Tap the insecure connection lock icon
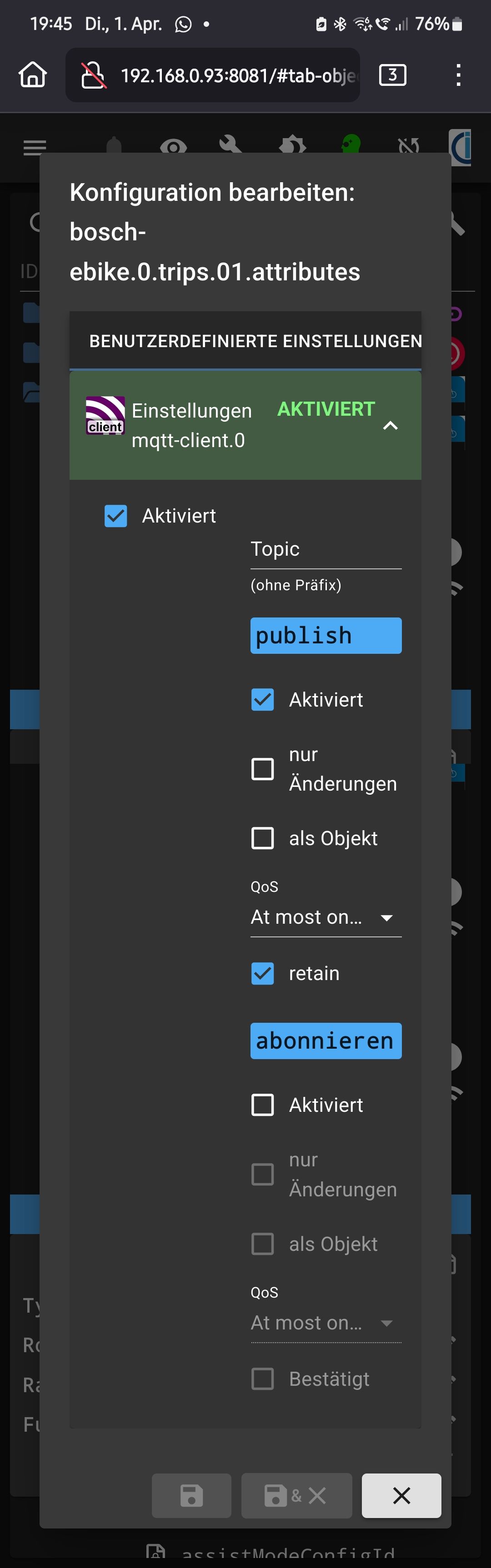 (93, 75)
